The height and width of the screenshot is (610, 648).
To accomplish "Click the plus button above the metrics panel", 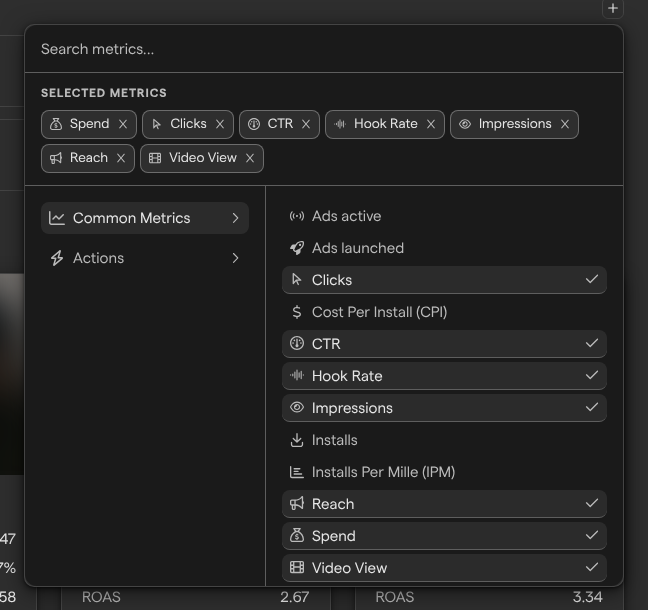I will tap(613, 8).
